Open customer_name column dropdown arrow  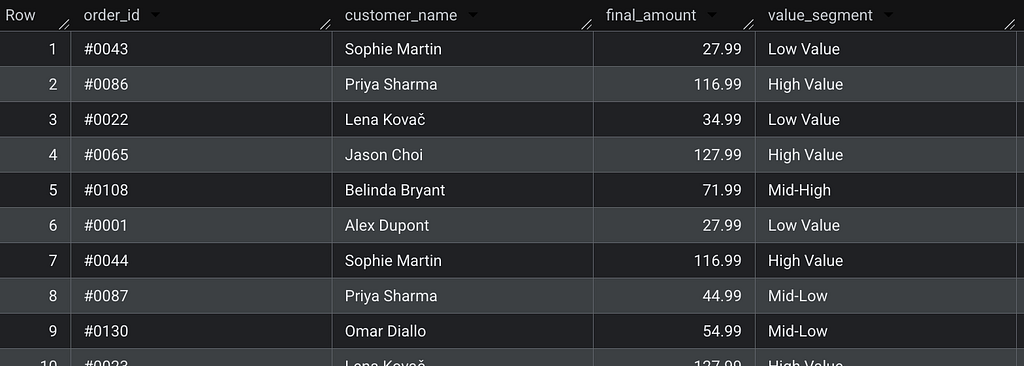coord(473,15)
